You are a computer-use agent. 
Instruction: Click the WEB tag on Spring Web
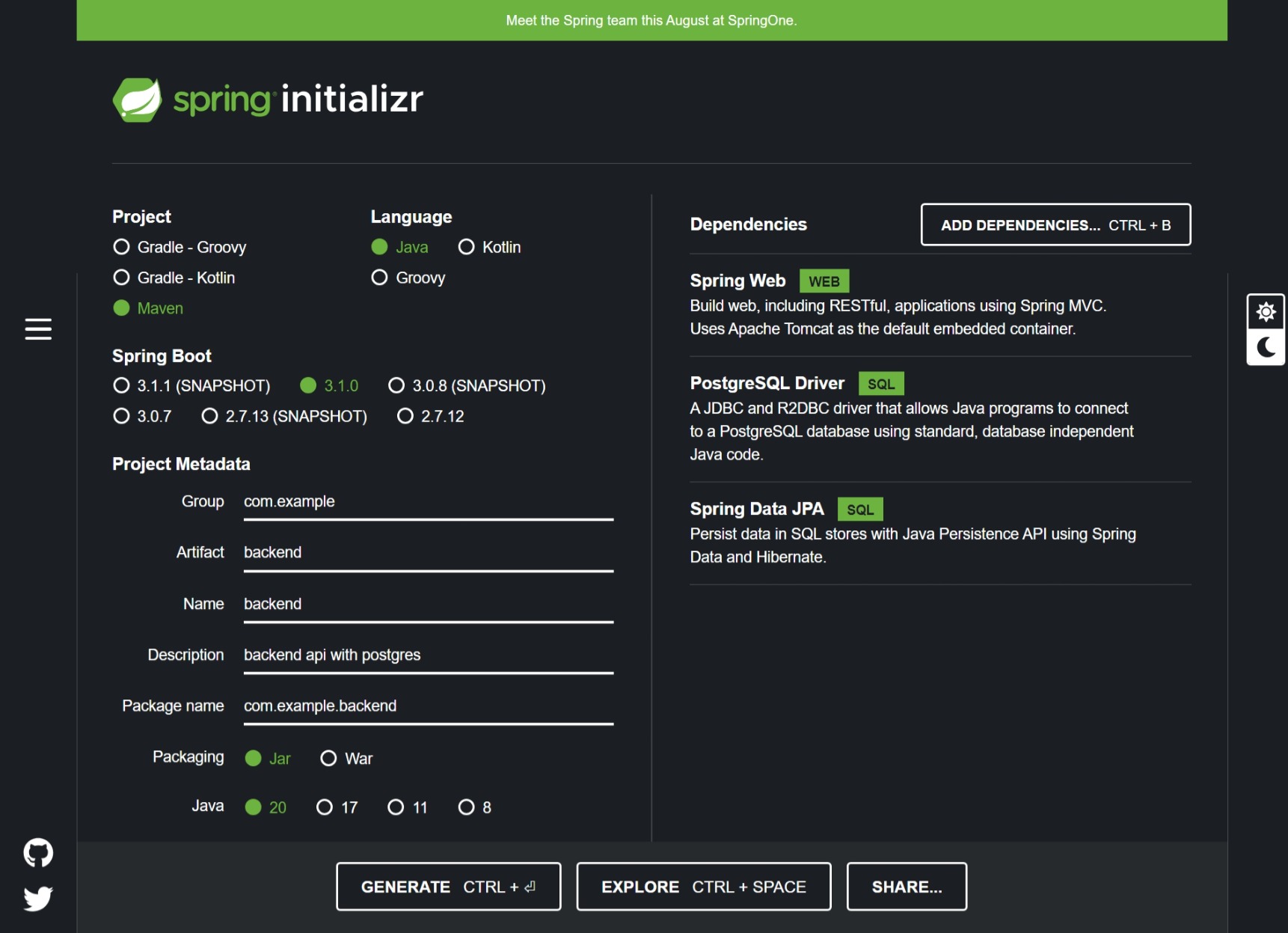tap(824, 281)
